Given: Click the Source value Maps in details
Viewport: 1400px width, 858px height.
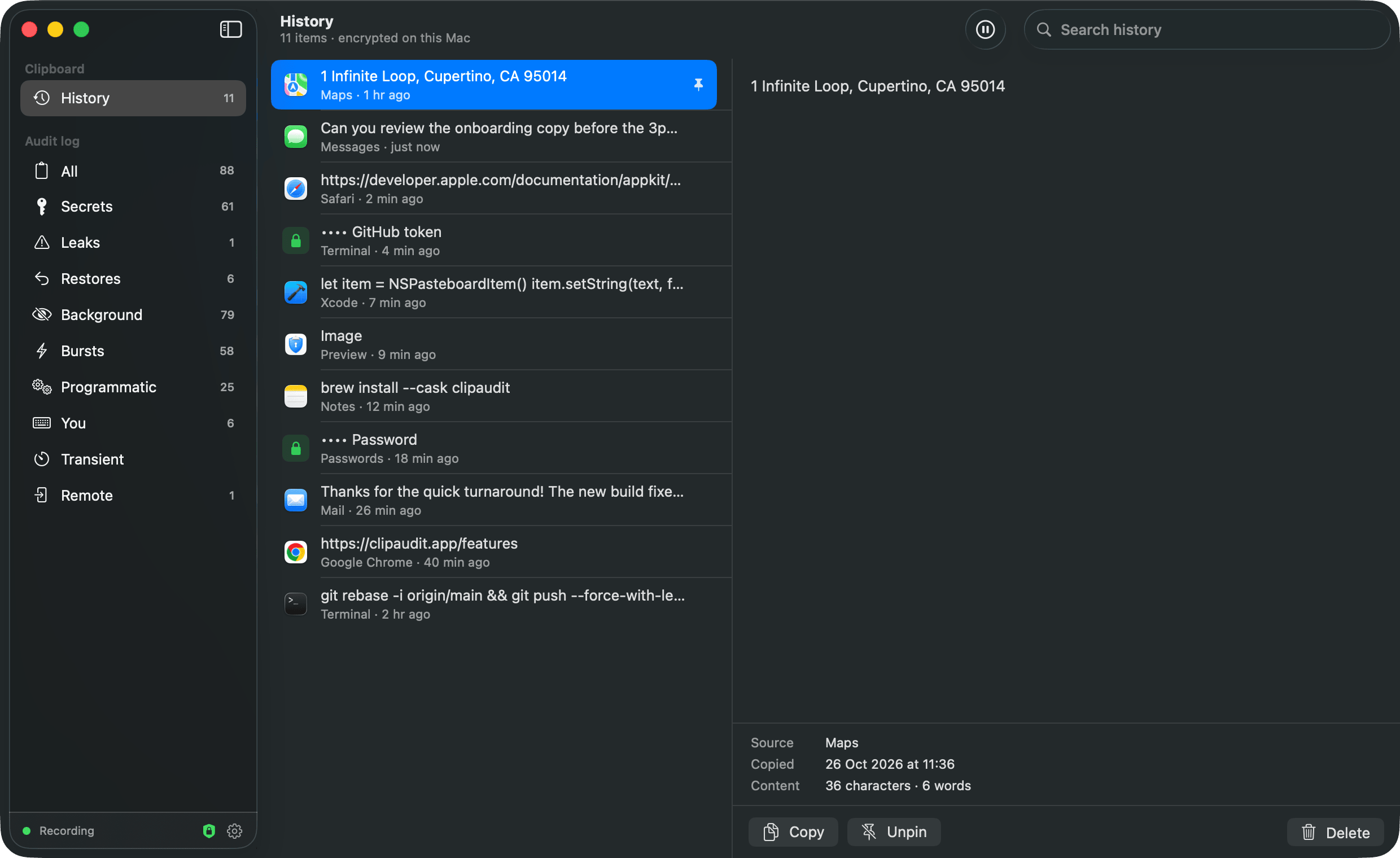Looking at the screenshot, I should 842,743.
